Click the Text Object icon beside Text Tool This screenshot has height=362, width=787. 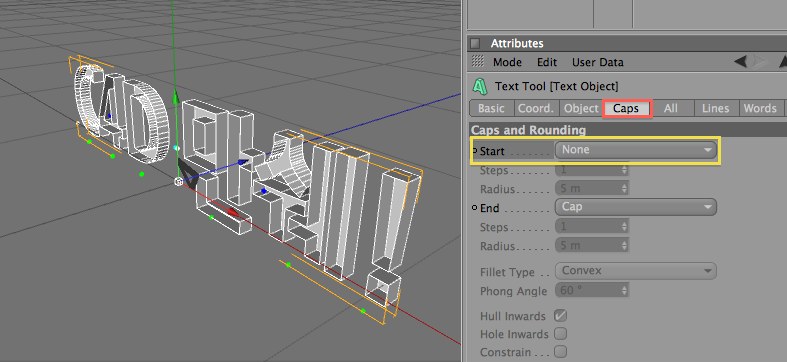click(x=480, y=86)
